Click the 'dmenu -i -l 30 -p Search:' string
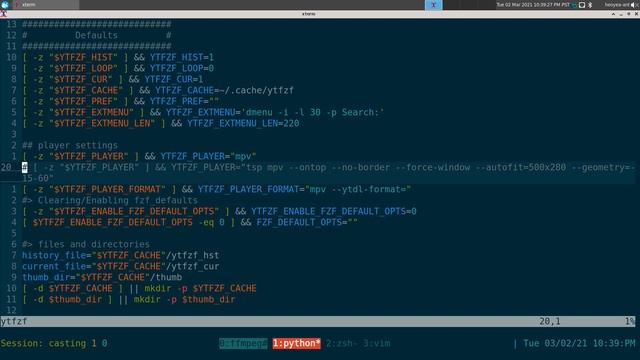Image resolution: width=640 pixels, height=360 pixels. (x=313, y=112)
